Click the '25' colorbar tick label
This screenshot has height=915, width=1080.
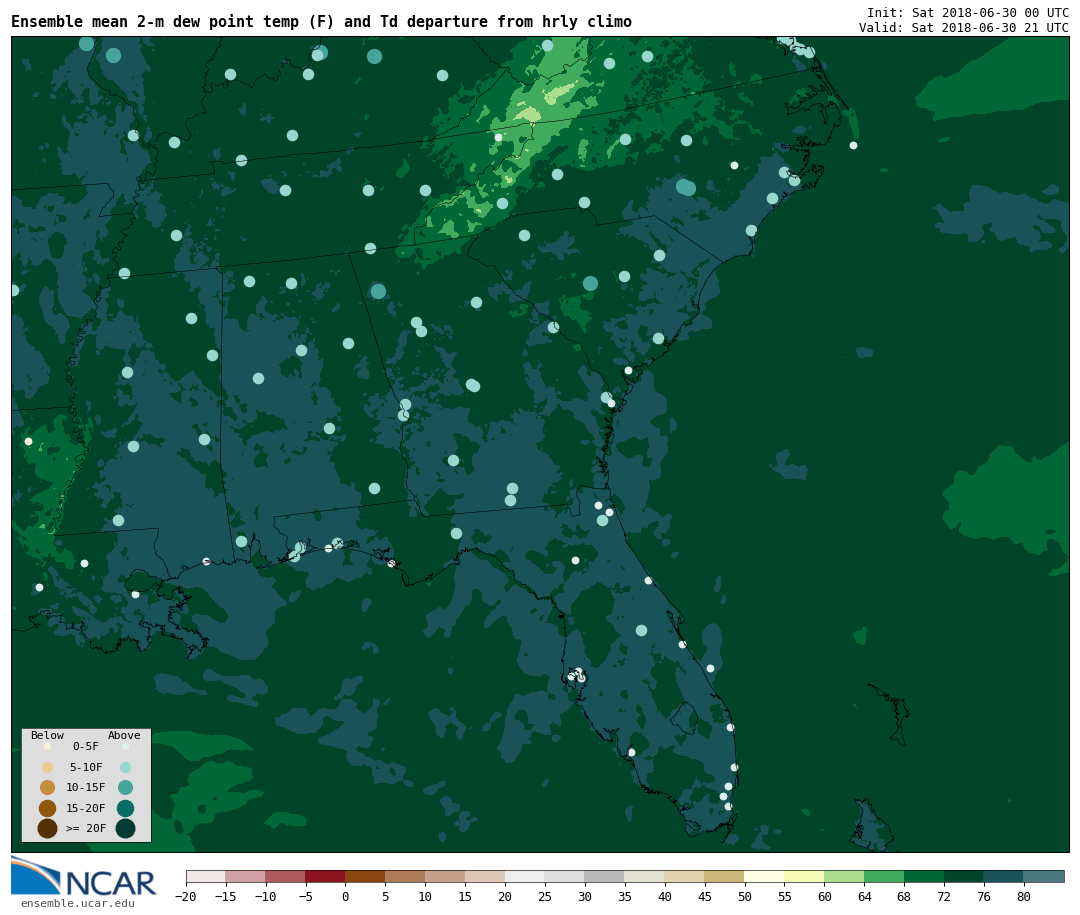click(x=546, y=896)
